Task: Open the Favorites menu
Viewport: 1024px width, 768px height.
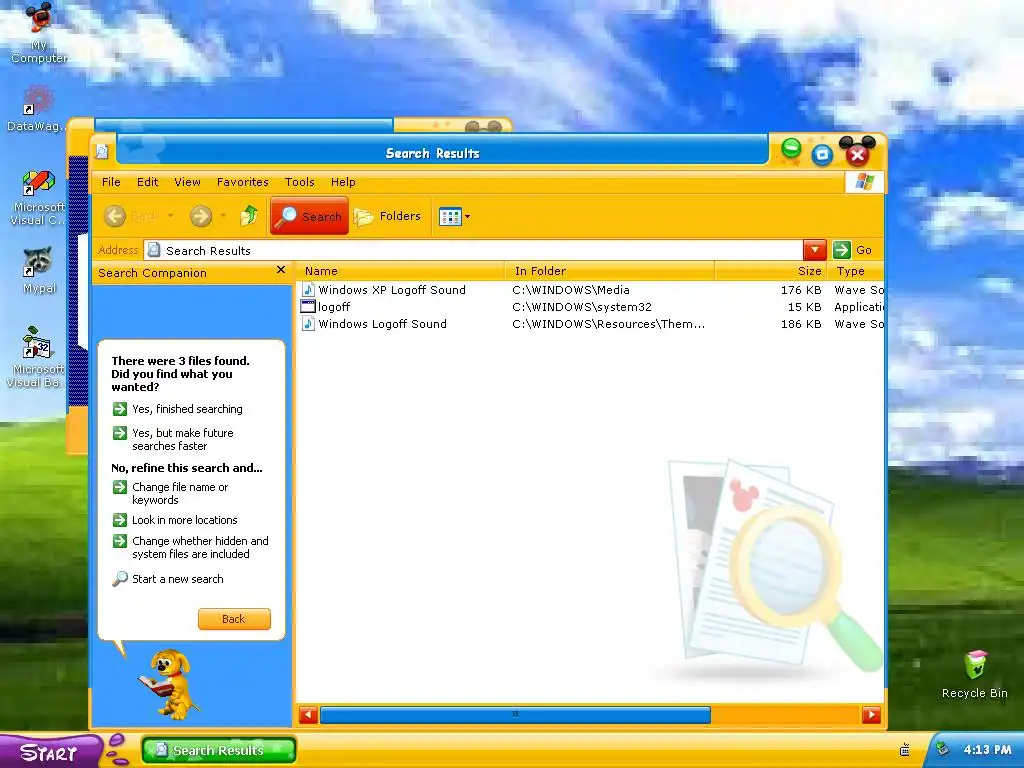Action: pyautogui.click(x=242, y=182)
